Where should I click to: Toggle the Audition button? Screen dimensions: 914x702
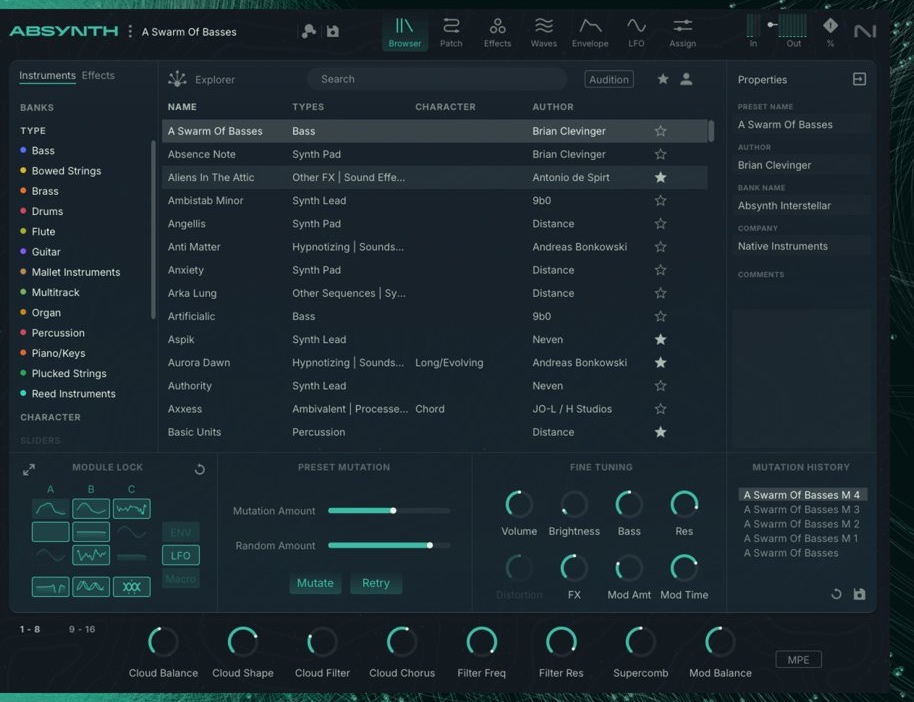[x=609, y=79]
